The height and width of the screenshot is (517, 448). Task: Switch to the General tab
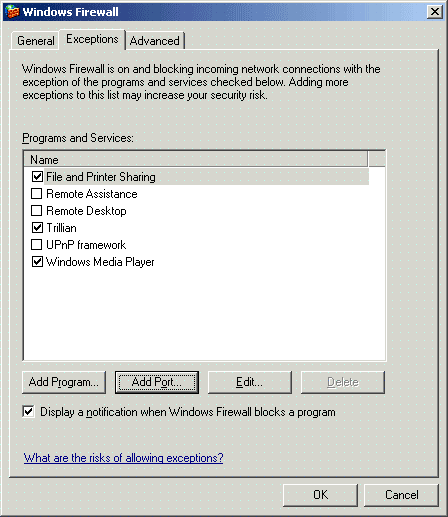click(x=35, y=41)
